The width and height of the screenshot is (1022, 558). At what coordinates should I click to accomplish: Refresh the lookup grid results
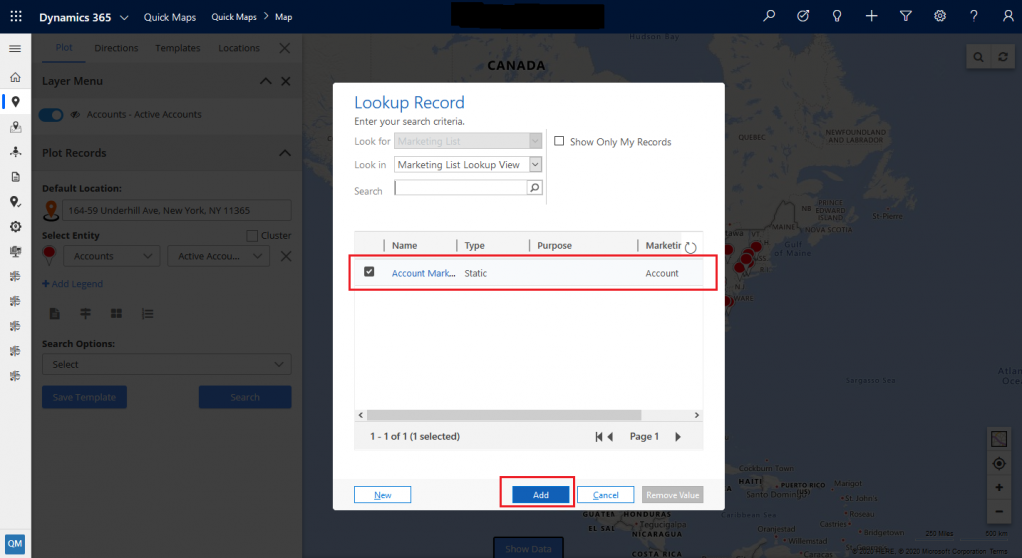point(691,247)
